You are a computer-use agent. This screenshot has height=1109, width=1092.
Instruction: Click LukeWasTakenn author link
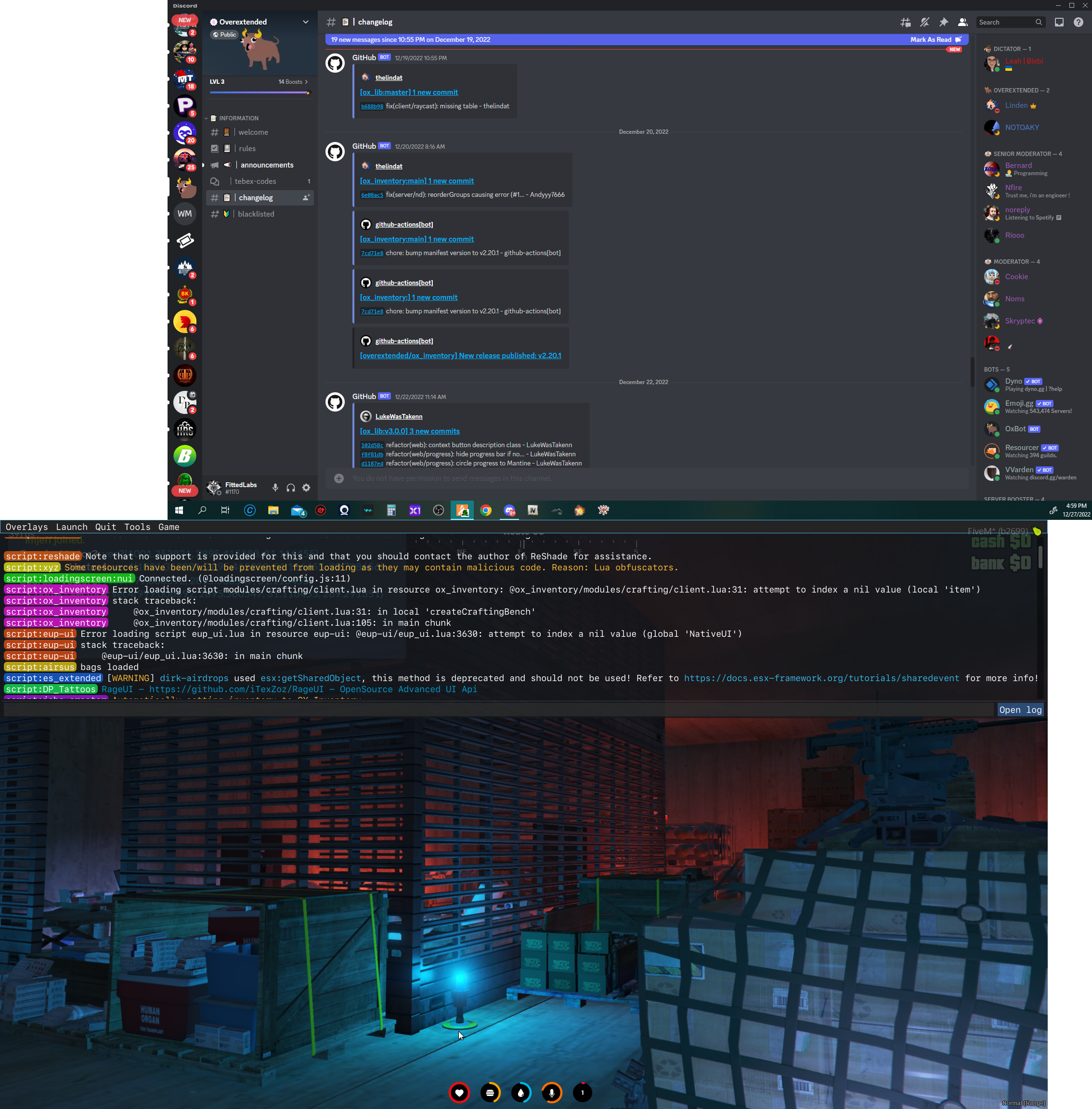click(399, 416)
